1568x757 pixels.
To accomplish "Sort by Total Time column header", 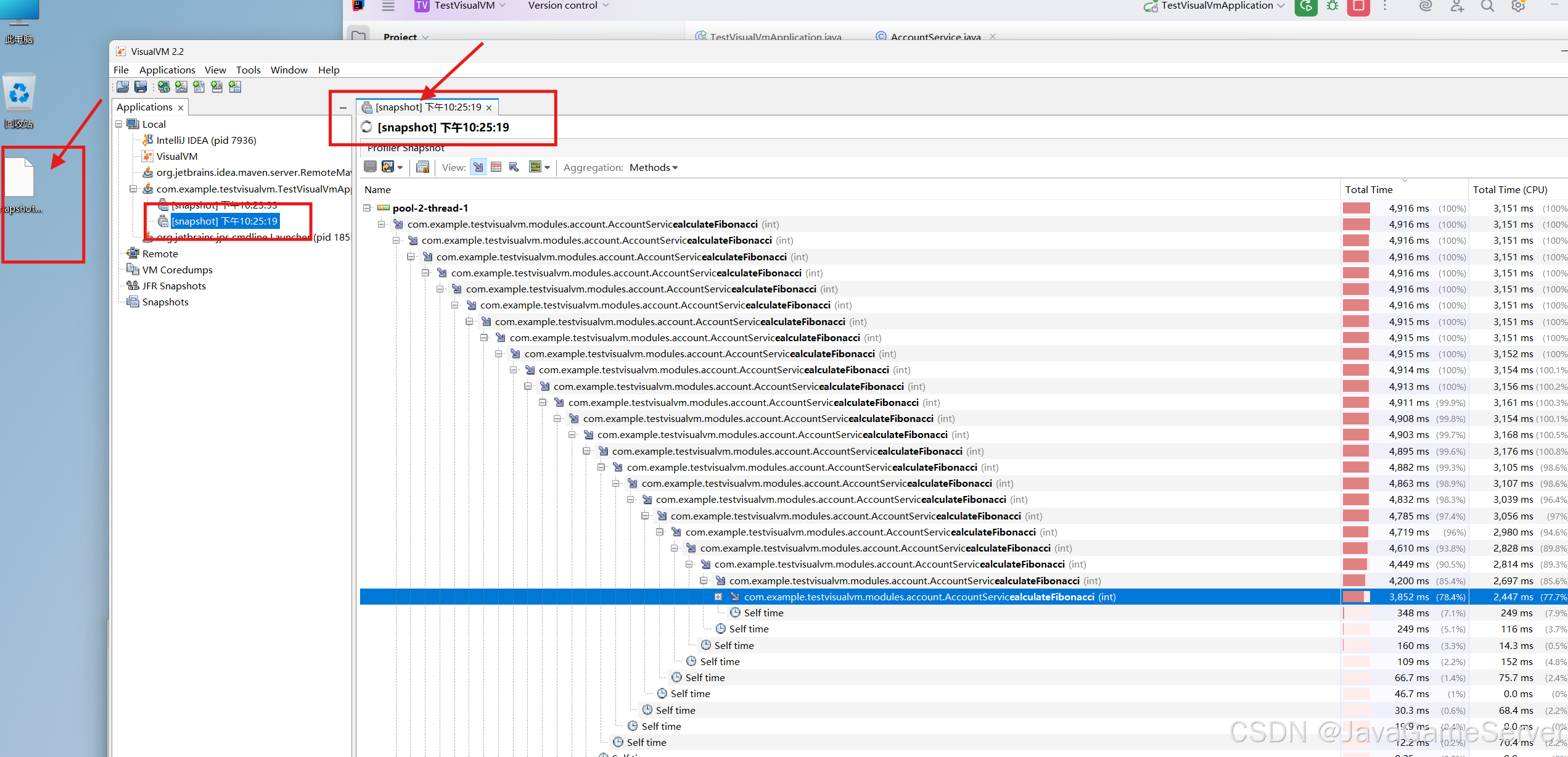I will pyautogui.click(x=1369, y=189).
